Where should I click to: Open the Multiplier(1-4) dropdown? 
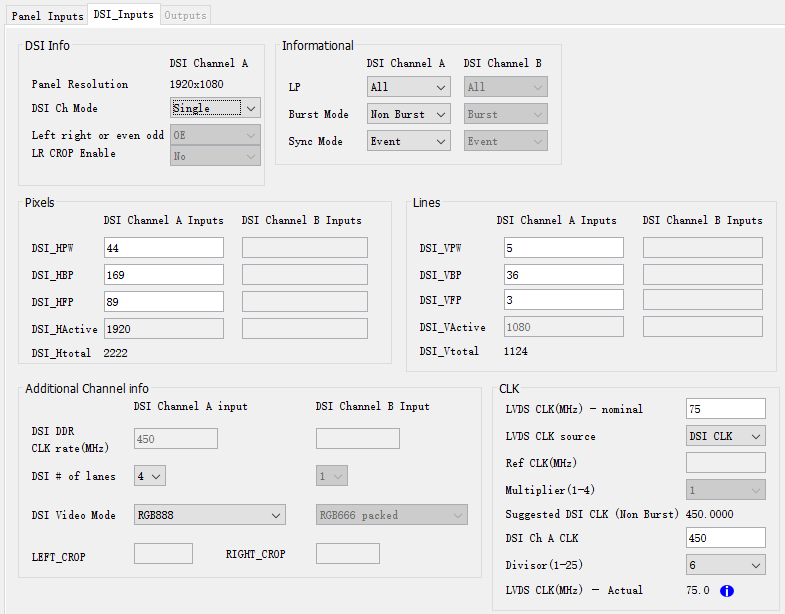pos(726,490)
